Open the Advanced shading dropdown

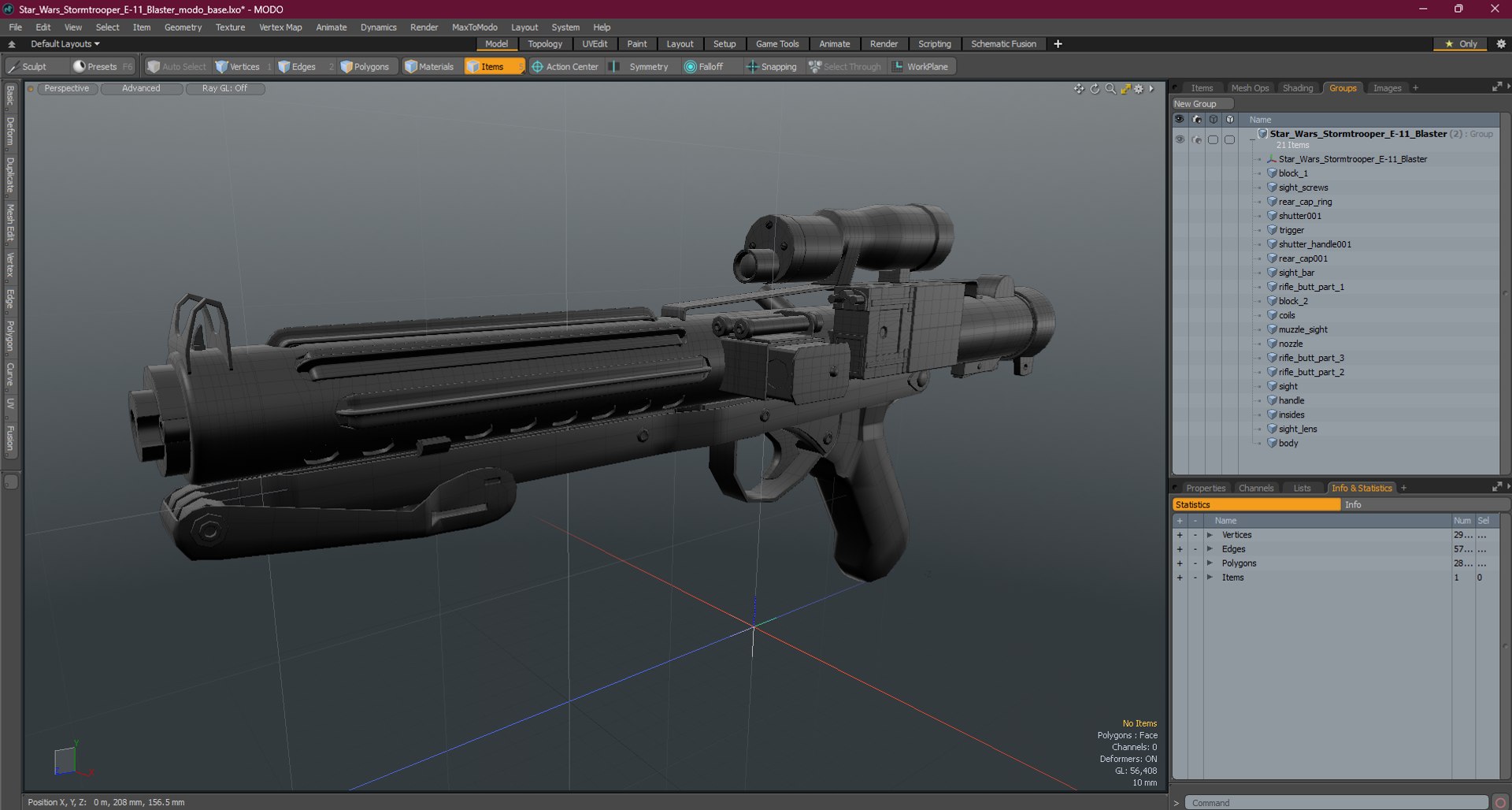click(141, 88)
